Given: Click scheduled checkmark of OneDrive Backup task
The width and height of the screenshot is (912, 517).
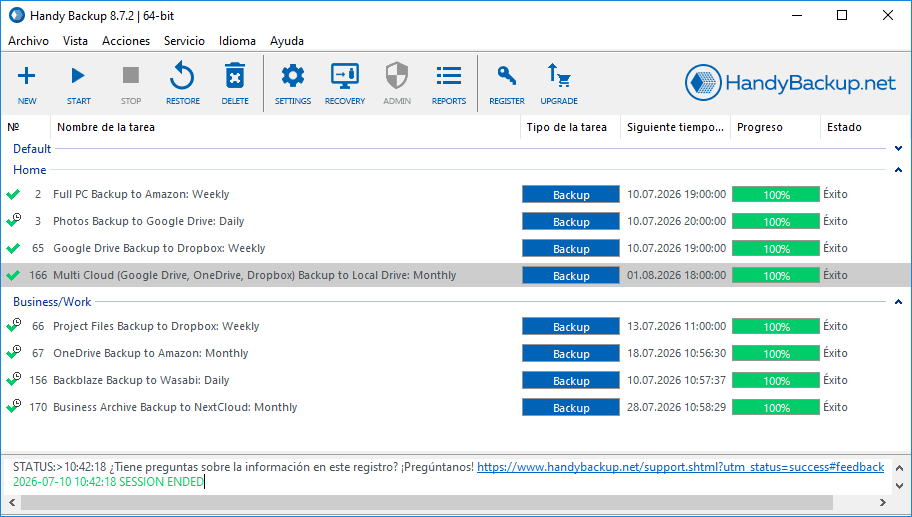Looking at the screenshot, I should click(x=14, y=352).
